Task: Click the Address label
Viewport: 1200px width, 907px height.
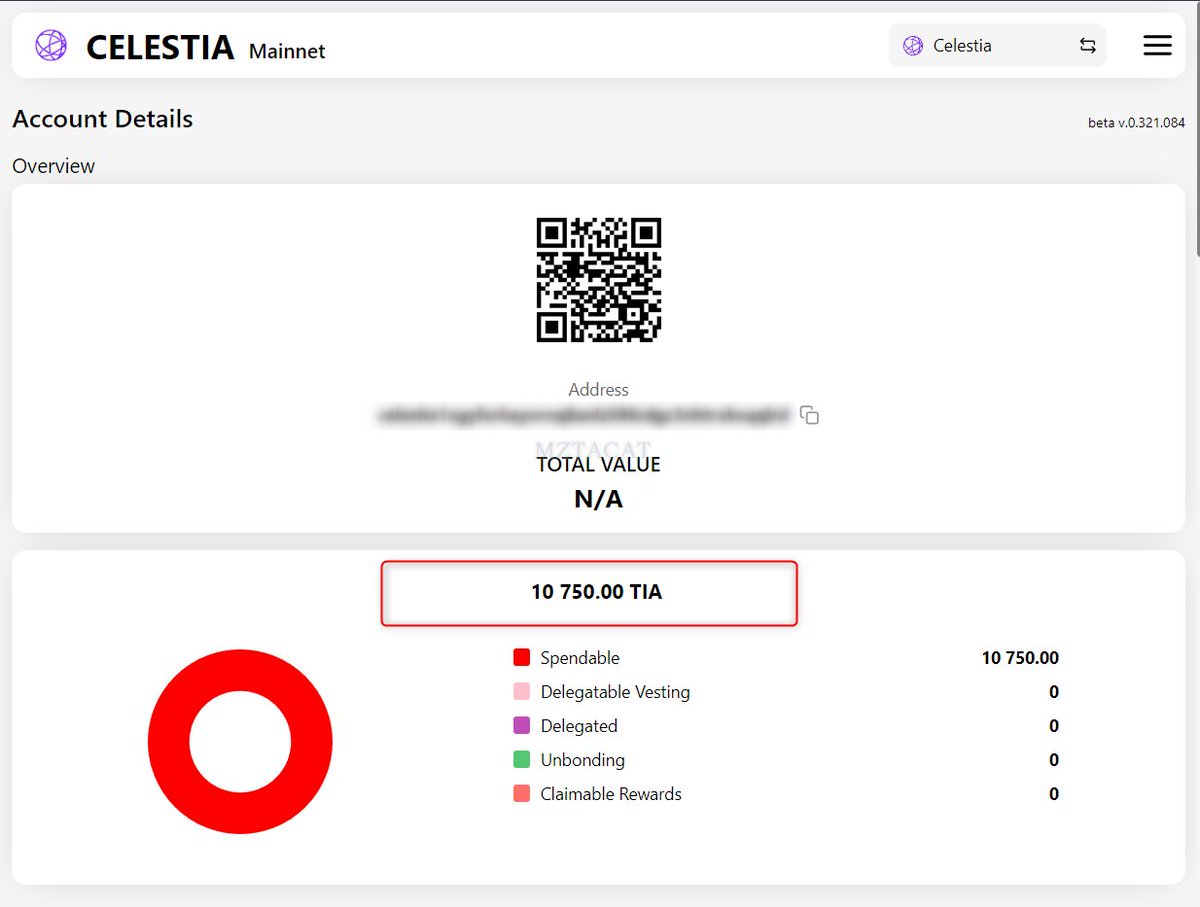Action: tap(599, 390)
